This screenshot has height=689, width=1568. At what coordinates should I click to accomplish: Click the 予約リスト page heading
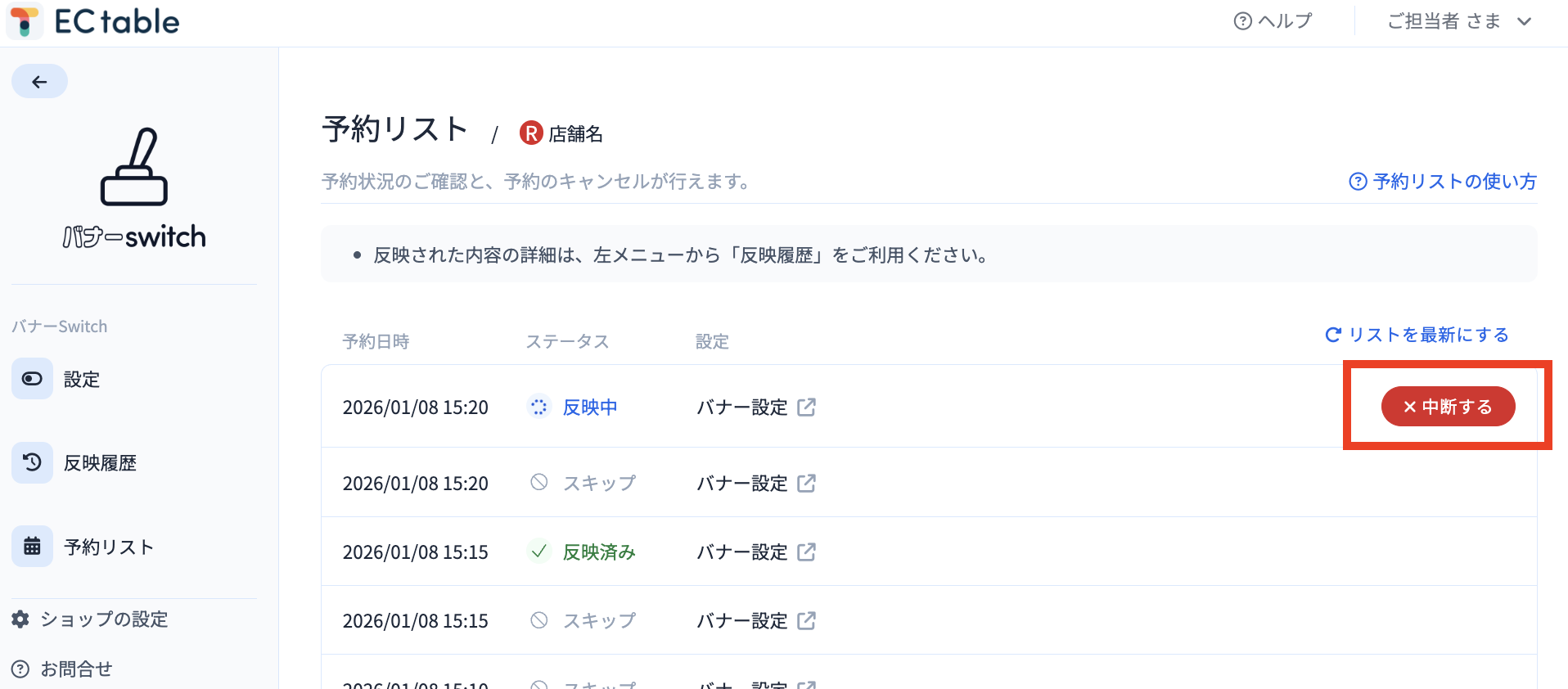(395, 129)
